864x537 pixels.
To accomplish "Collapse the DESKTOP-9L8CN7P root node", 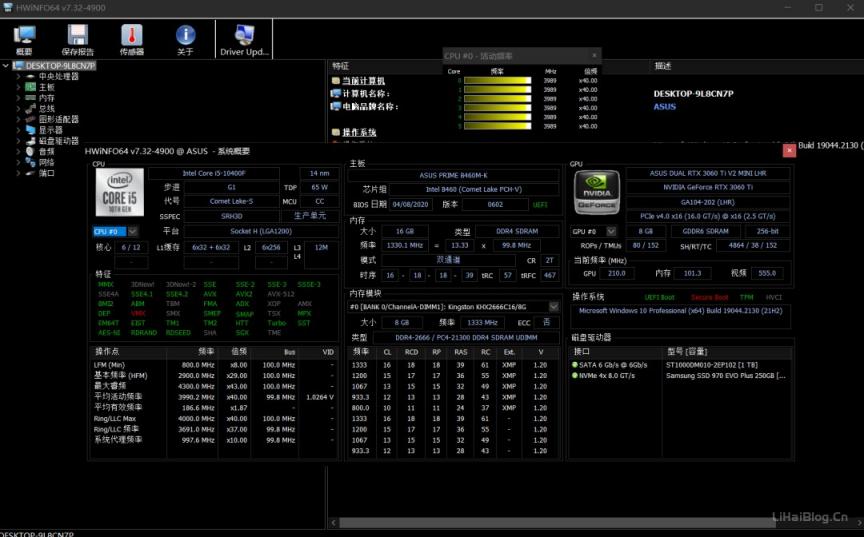I will tap(6, 66).
